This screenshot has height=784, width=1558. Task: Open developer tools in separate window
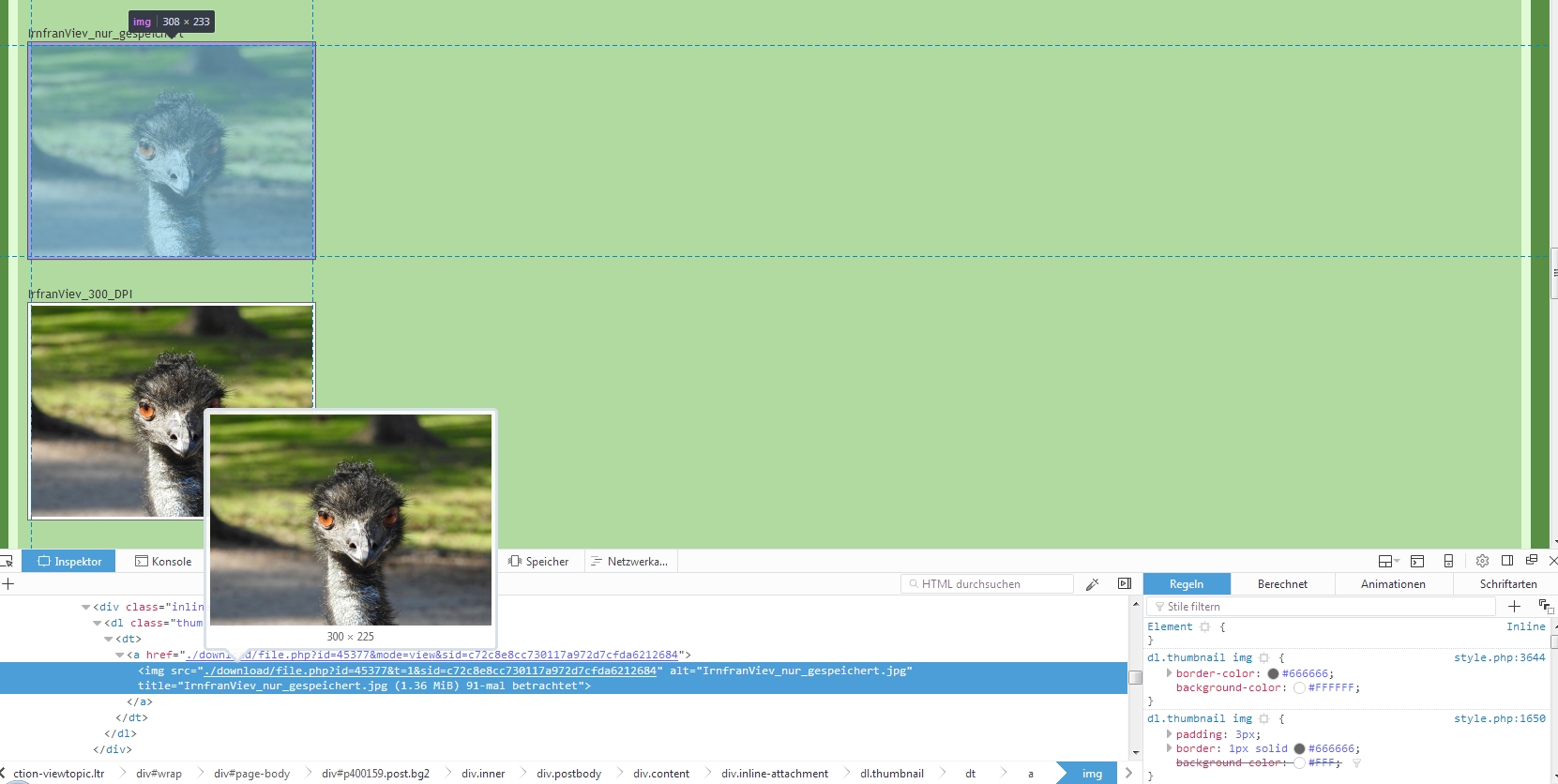click(x=1532, y=561)
